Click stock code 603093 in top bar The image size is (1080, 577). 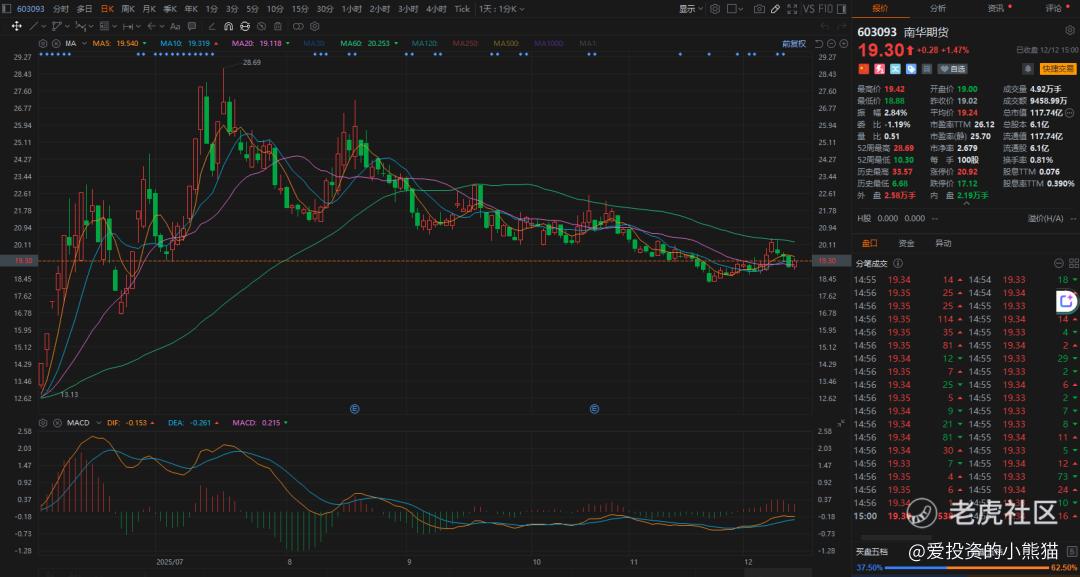(31, 9)
